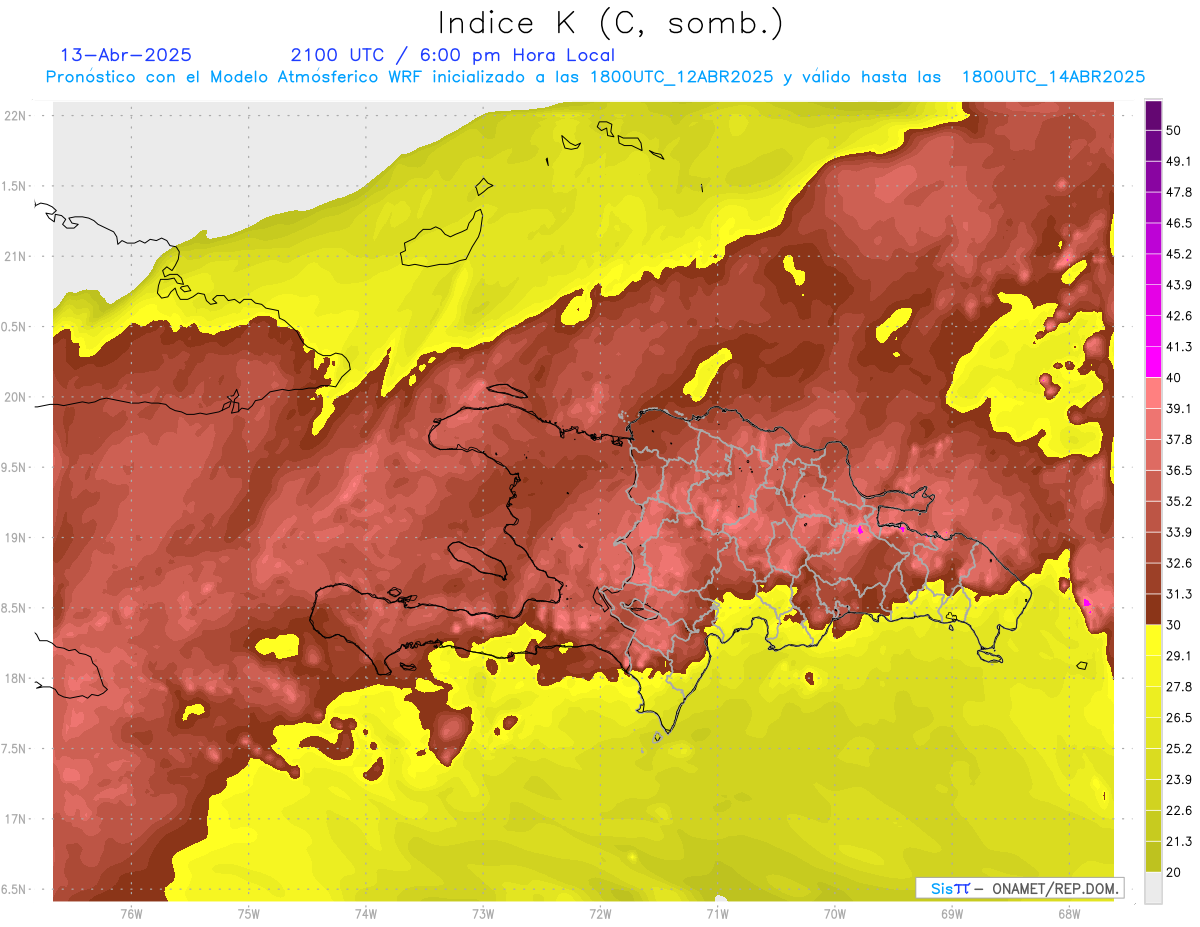Click the legend value '49.1'
Image resolution: width=1200 pixels, height=927 pixels.
tap(1179, 161)
